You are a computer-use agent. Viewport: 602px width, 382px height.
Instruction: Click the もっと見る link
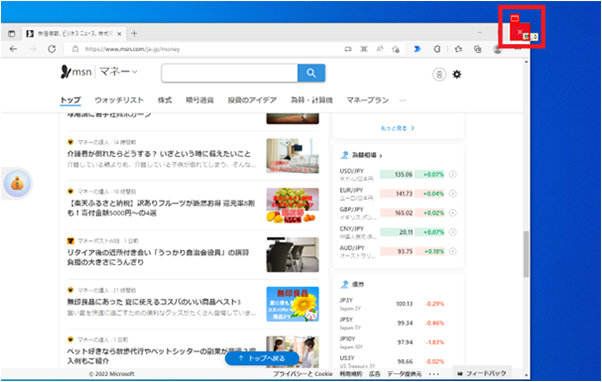[x=397, y=128]
